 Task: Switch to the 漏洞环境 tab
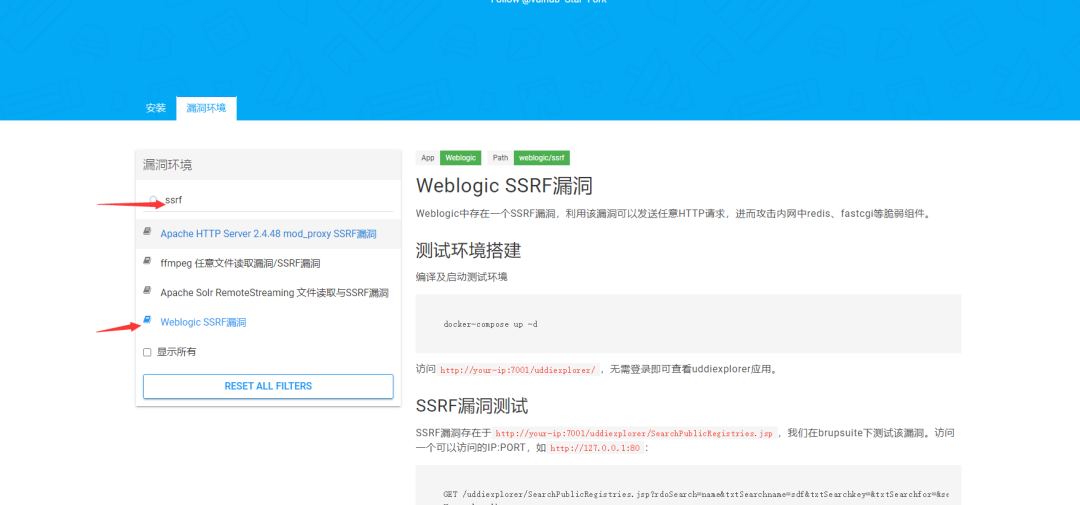(x=206, y=108)
